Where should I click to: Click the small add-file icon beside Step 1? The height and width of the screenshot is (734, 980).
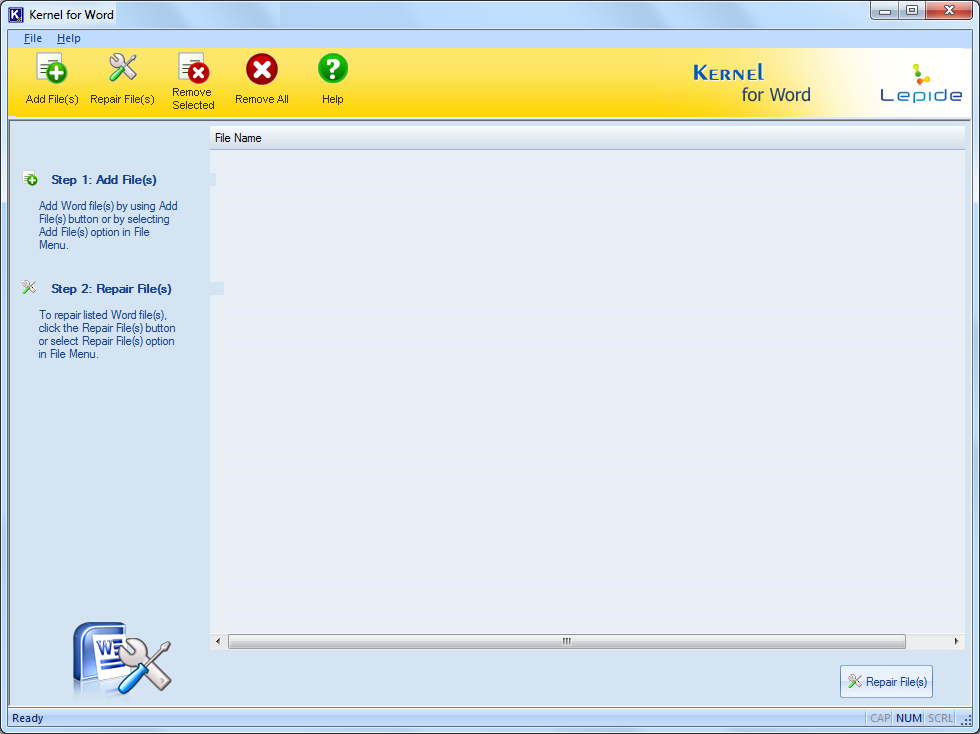(30, 178)
